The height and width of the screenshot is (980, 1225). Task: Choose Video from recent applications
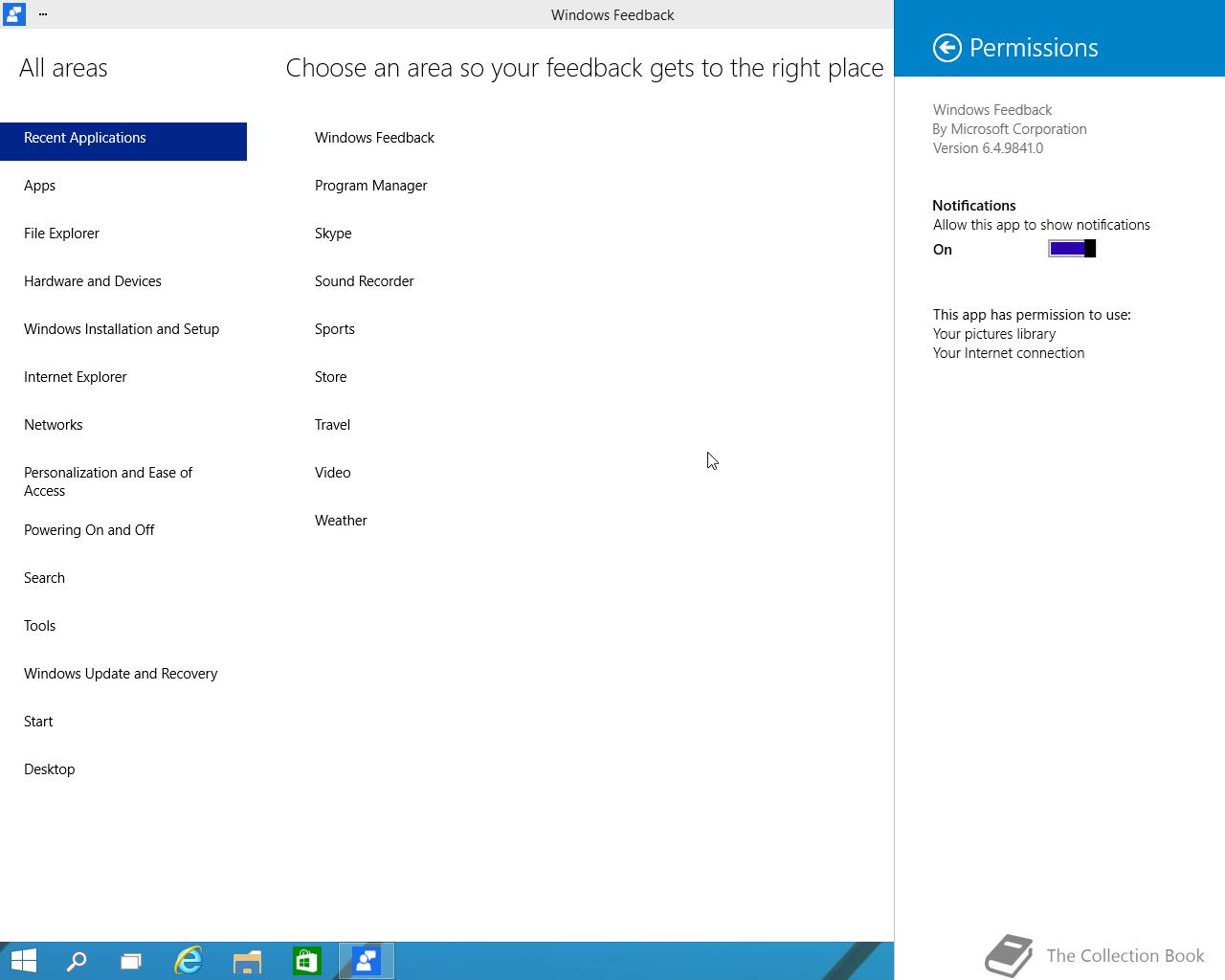(x=332, y=473)
